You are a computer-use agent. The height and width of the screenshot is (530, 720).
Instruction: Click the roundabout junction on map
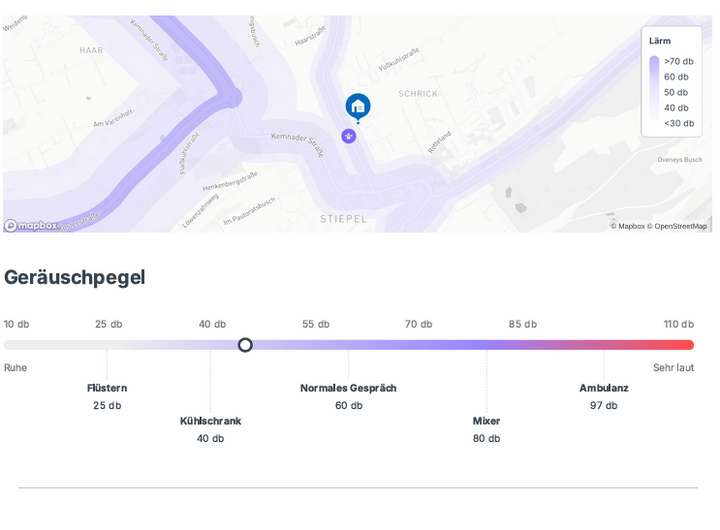click(x=232, y=98)
